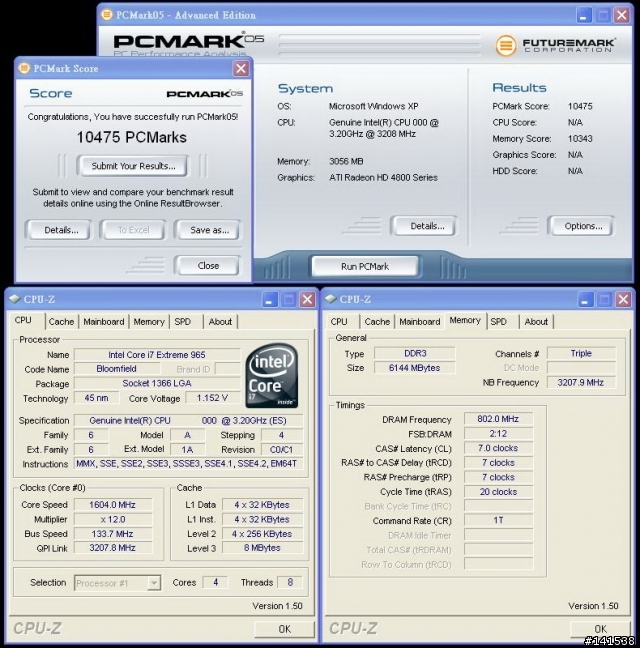Click memory Size value 6144 MBytes
Viewport: 640px width, 649px height.
pos(415,368)
